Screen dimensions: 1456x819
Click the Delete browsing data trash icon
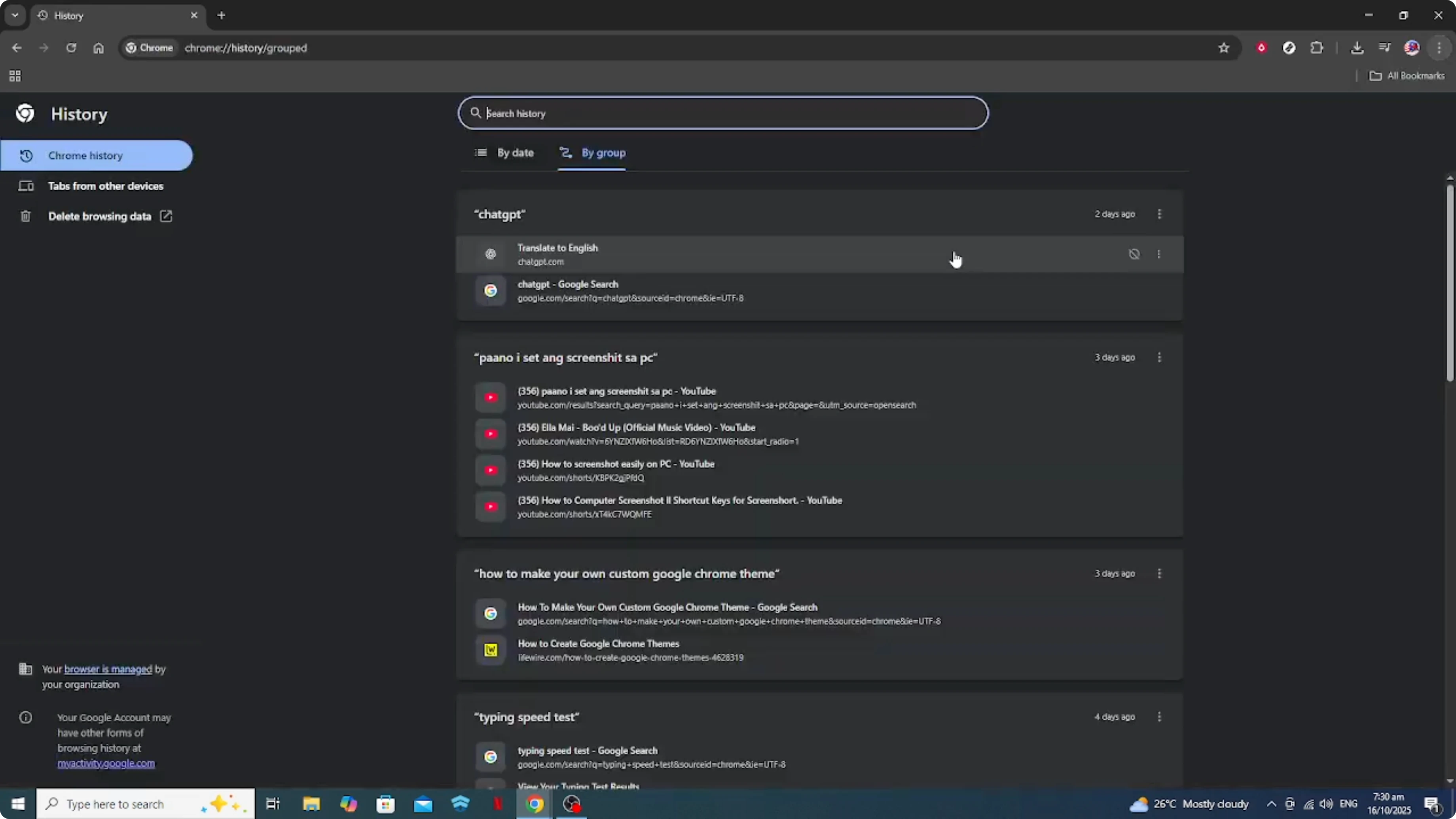25,216
